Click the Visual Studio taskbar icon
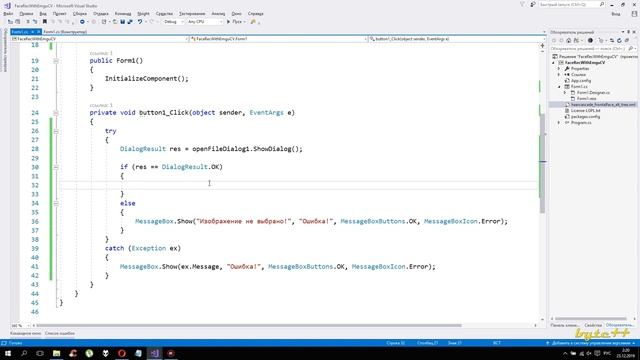 click(x=154, y=353)
